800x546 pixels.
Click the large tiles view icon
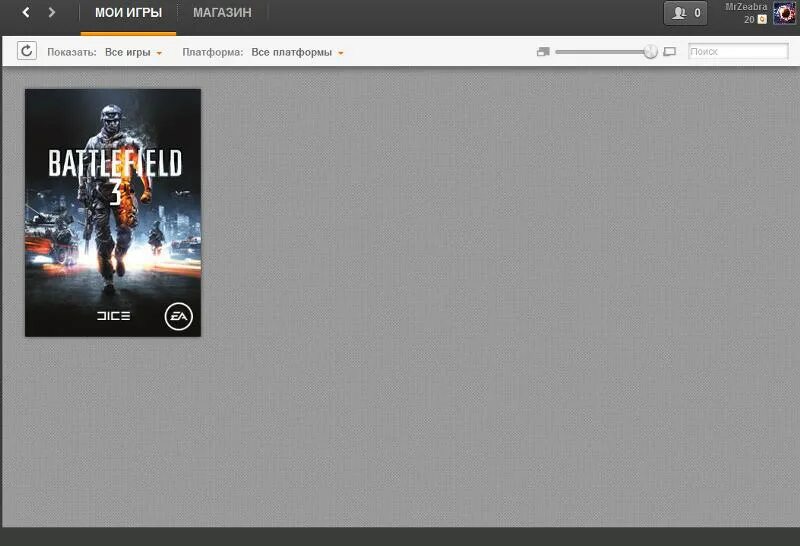pos(669,52)
